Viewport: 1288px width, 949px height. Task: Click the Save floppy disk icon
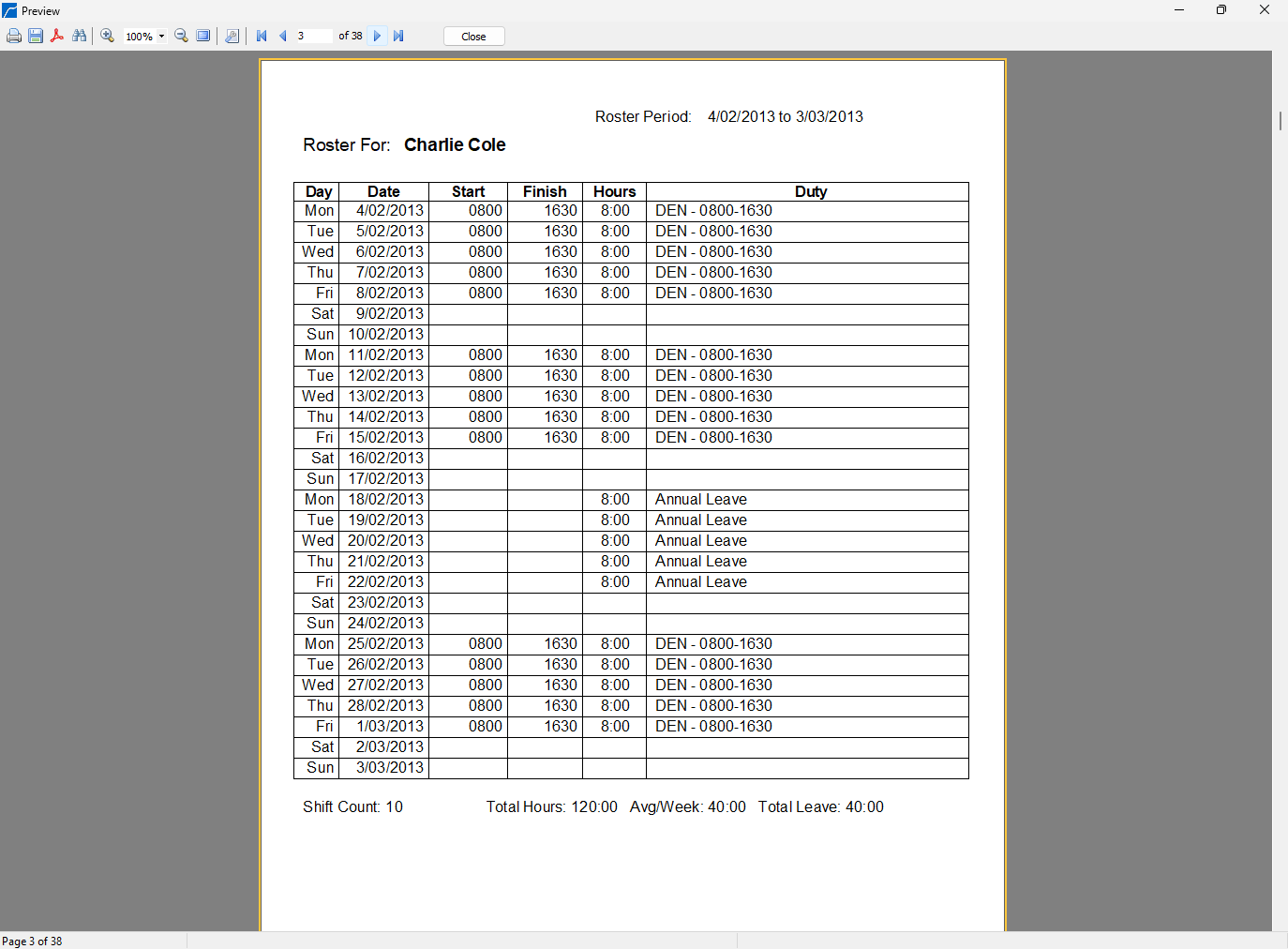click(36, 36)
